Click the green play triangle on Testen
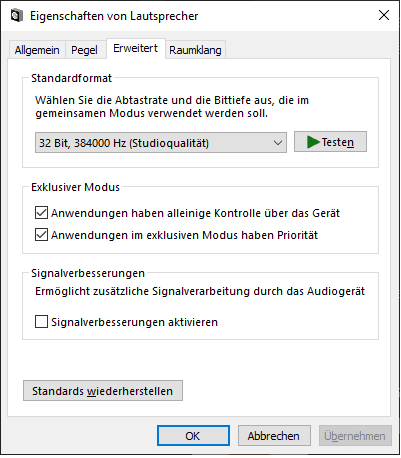The height and width of the screenshot is (458, 401). pos(313,142)
